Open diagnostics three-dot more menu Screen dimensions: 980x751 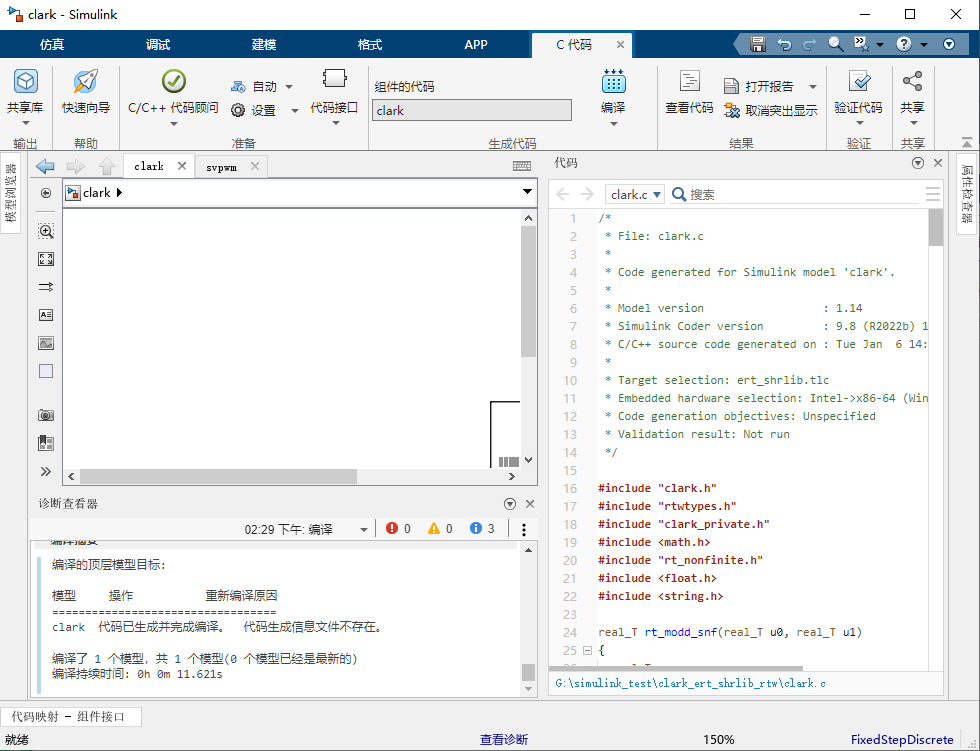[x=524, y=529]
